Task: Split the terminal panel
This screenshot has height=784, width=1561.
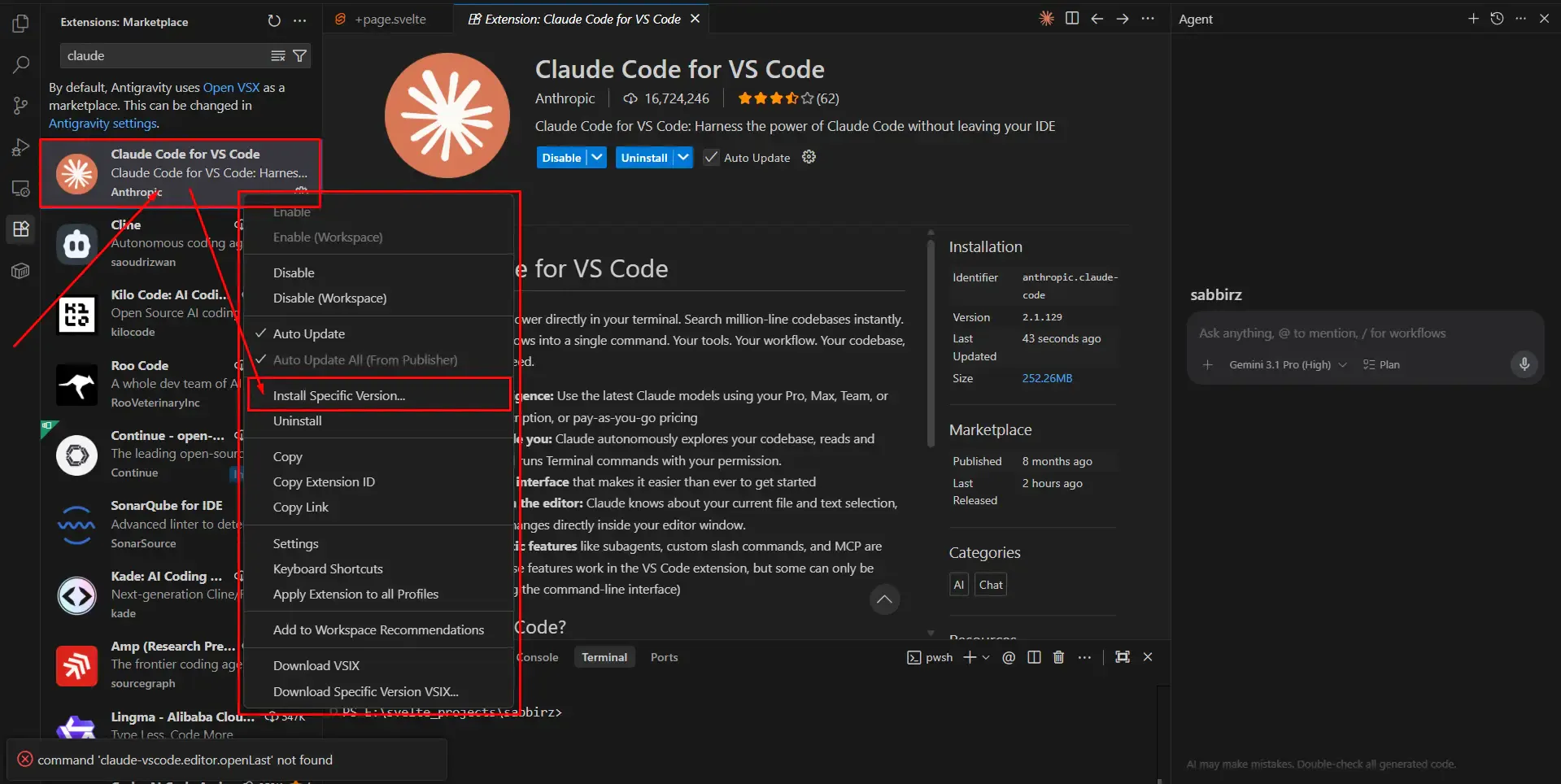Action: tap(1034, 657)
